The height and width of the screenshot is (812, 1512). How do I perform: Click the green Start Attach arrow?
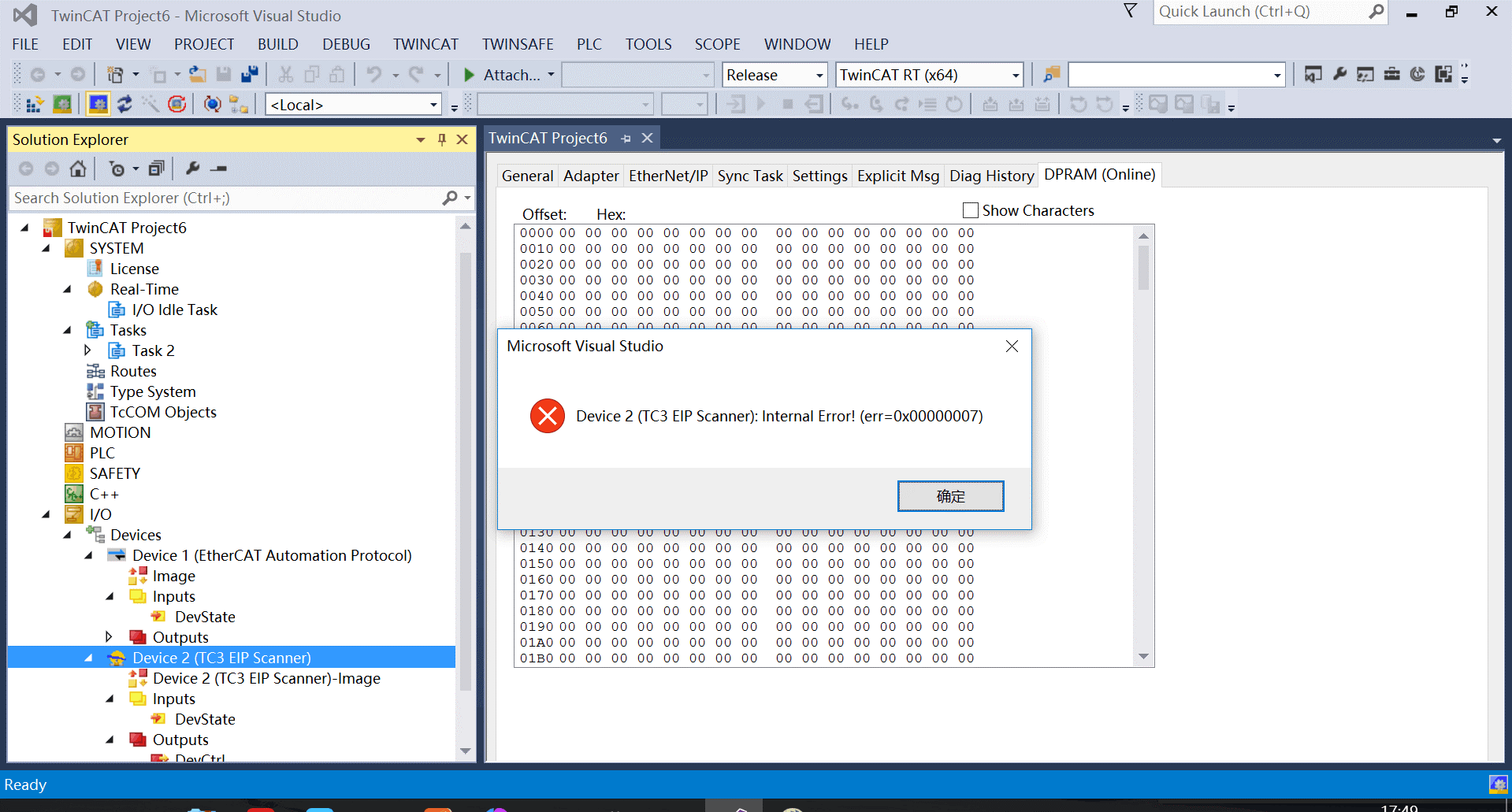pos(469,75)
